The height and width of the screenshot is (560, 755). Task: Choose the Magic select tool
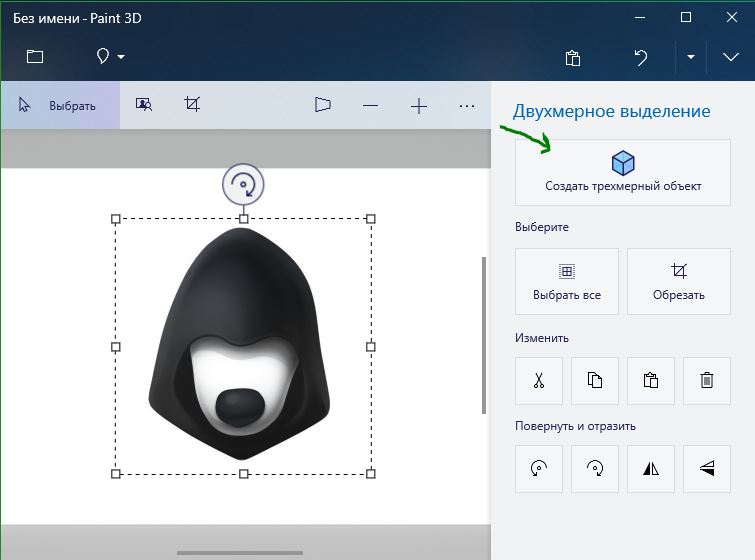(144, 104)
